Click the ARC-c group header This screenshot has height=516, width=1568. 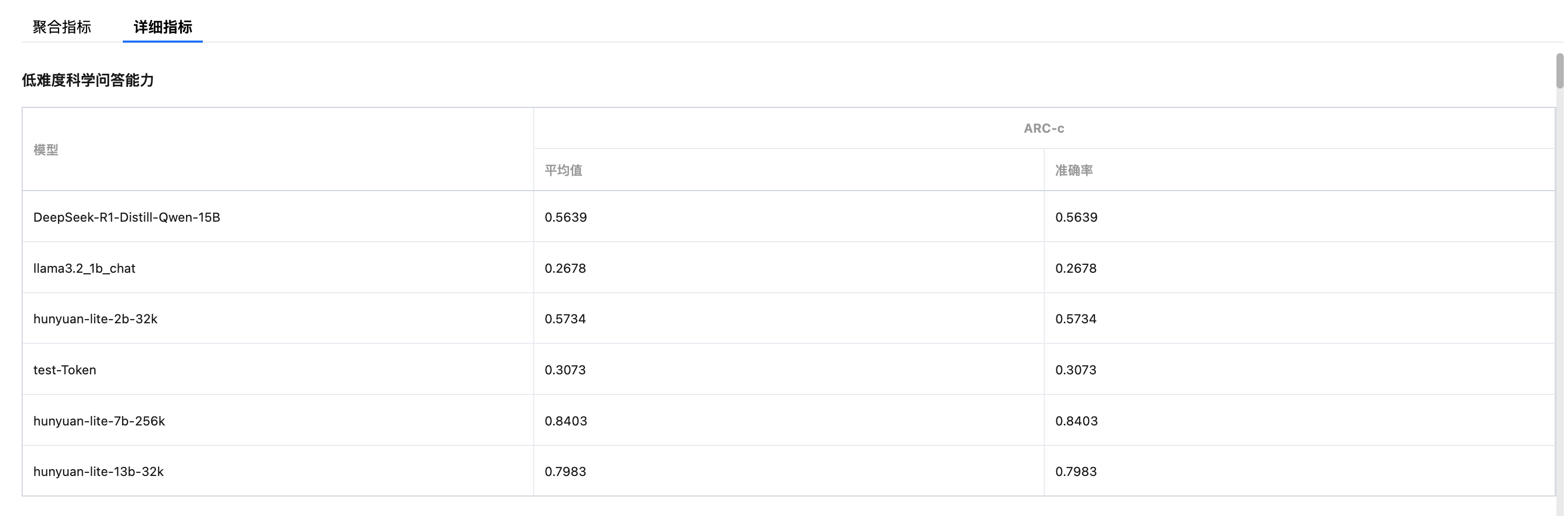(1043, 128)
